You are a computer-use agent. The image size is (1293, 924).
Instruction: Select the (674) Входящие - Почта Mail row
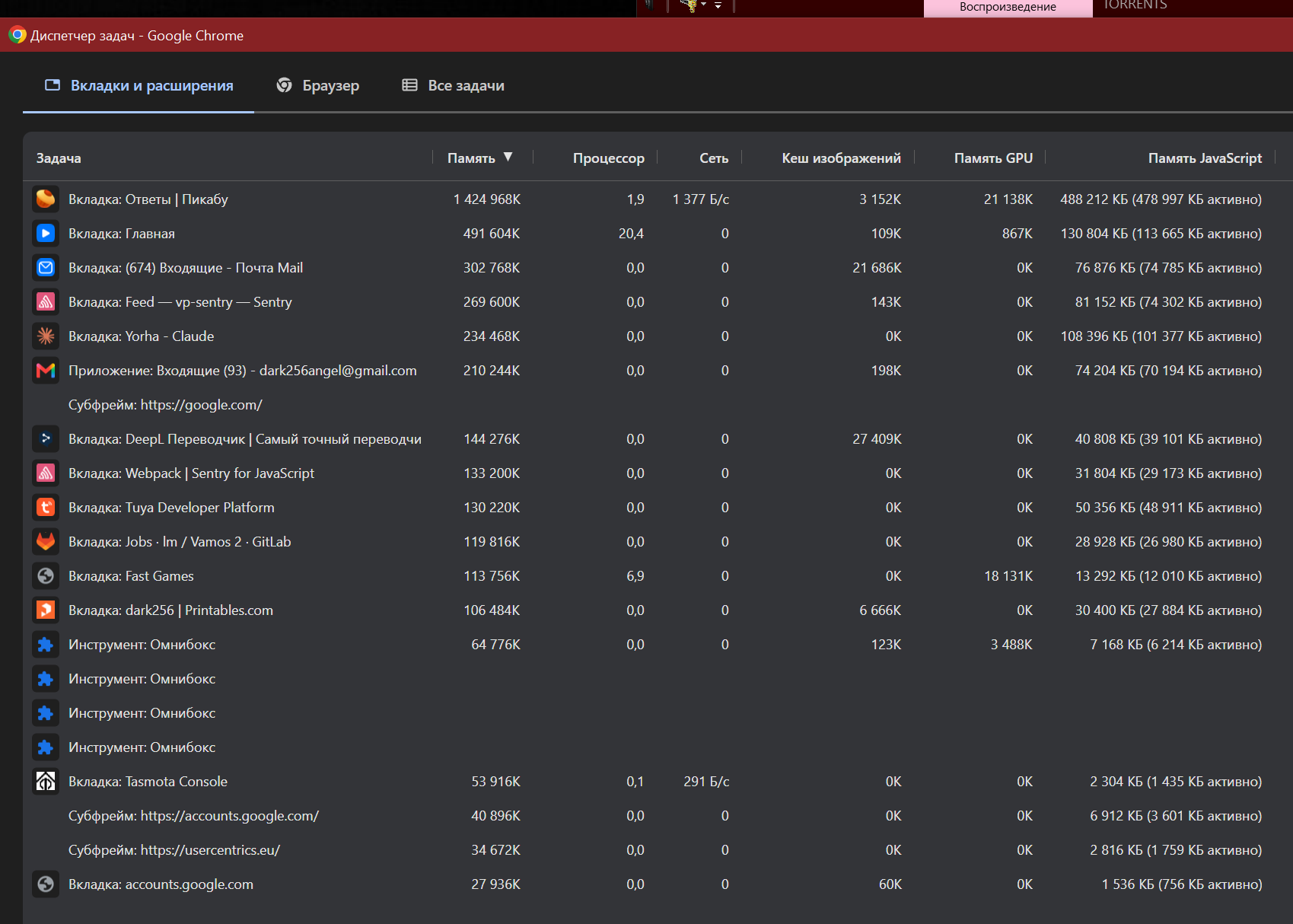pyautogui.click(x=658, y=268)
